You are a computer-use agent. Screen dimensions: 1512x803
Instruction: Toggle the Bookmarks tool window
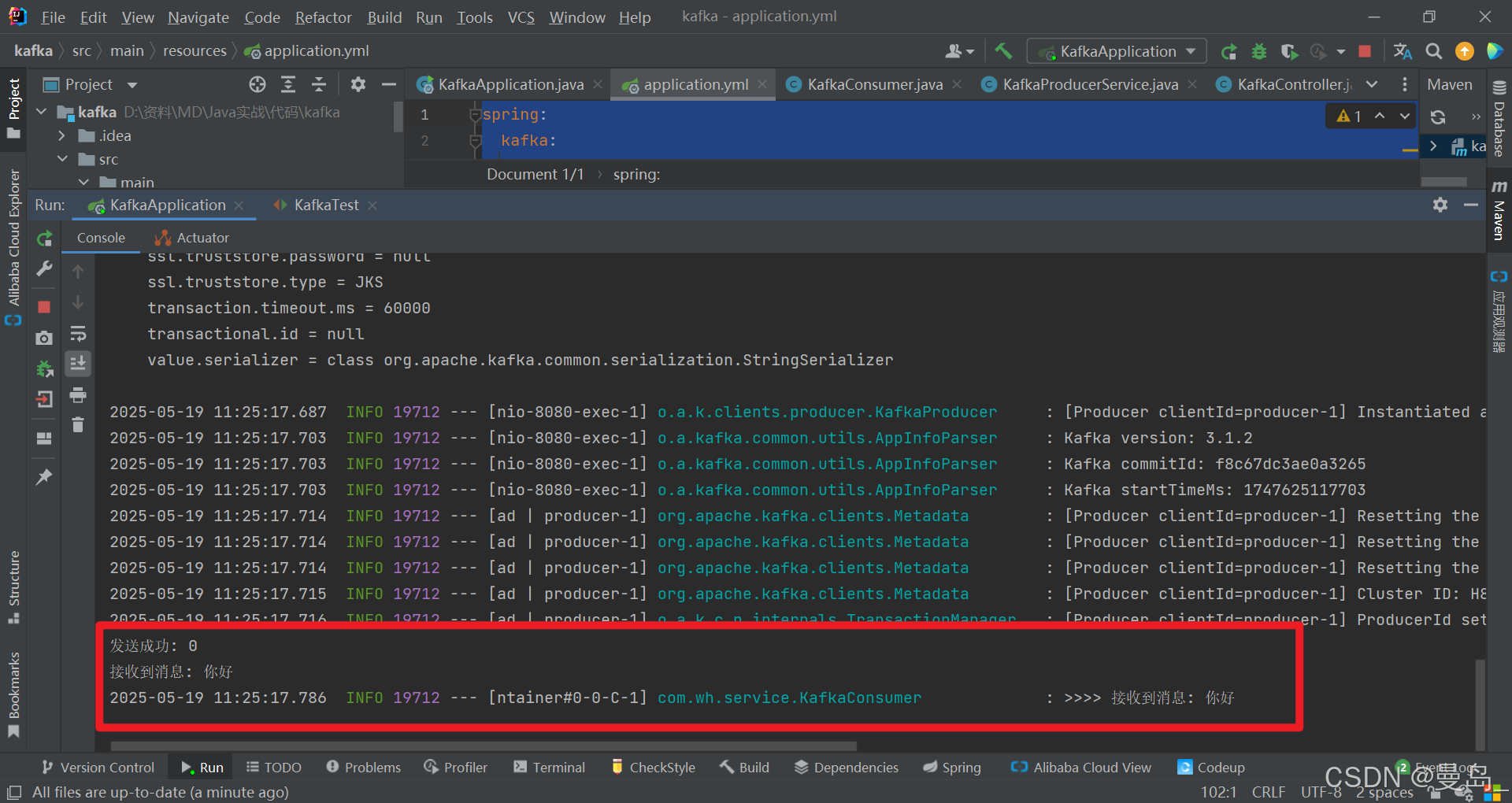click(13, 695)
